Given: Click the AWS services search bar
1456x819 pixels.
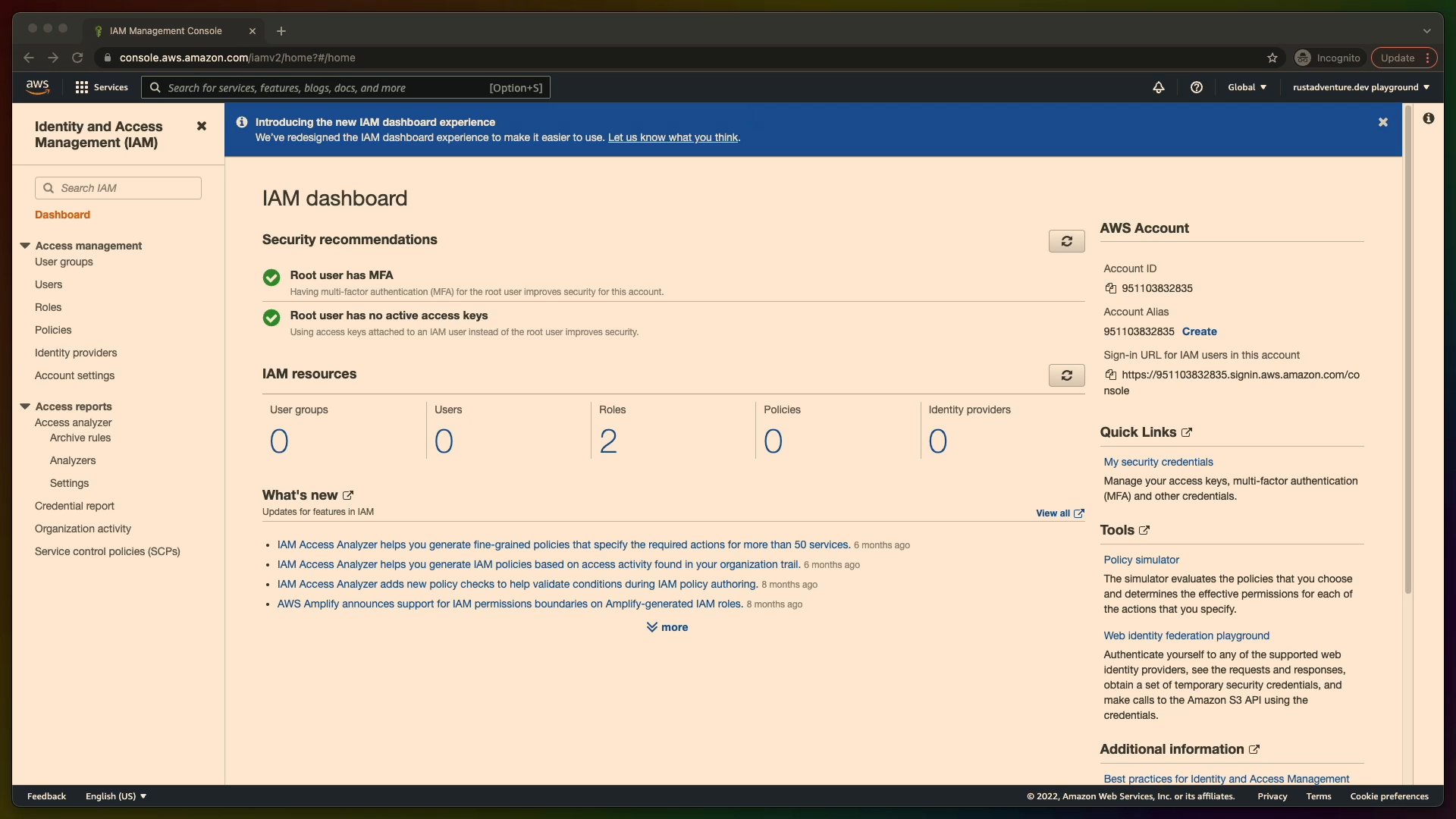Looking at the screenshot, I should 346,88.
